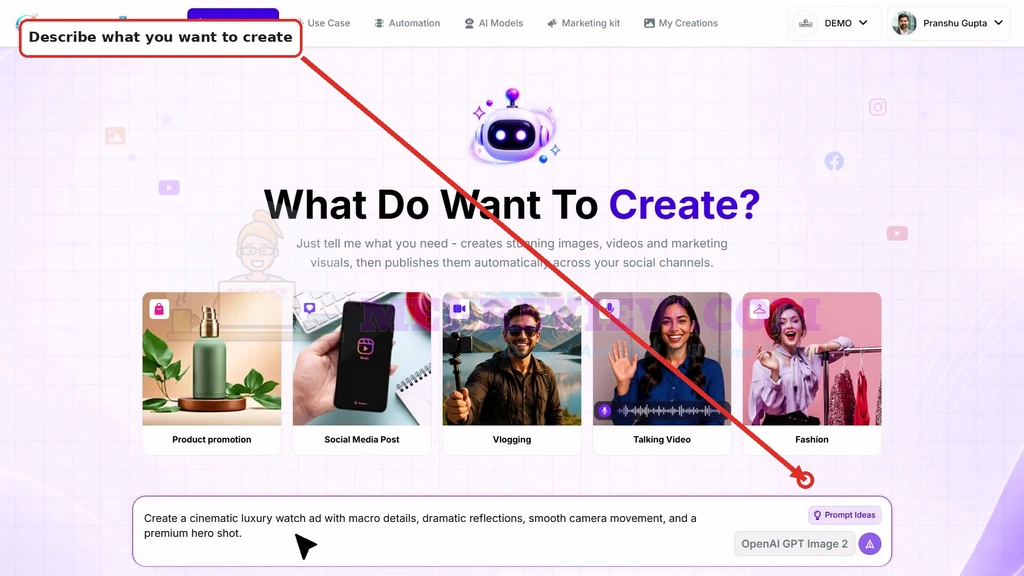The image size is (1024, 576).
Task: Click the robot mascot icon
Action: (x=513, y=127)
